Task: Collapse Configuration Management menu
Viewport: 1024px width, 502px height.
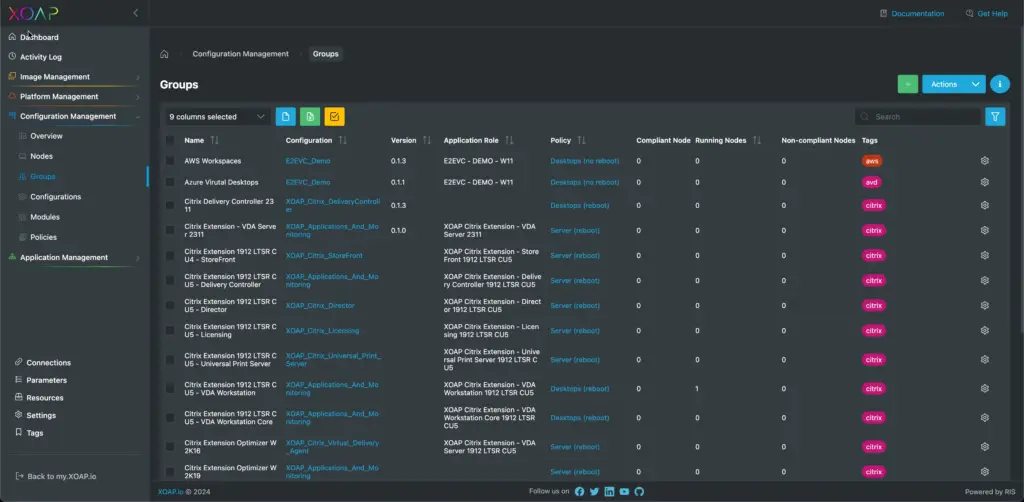Action: point(74,116)
